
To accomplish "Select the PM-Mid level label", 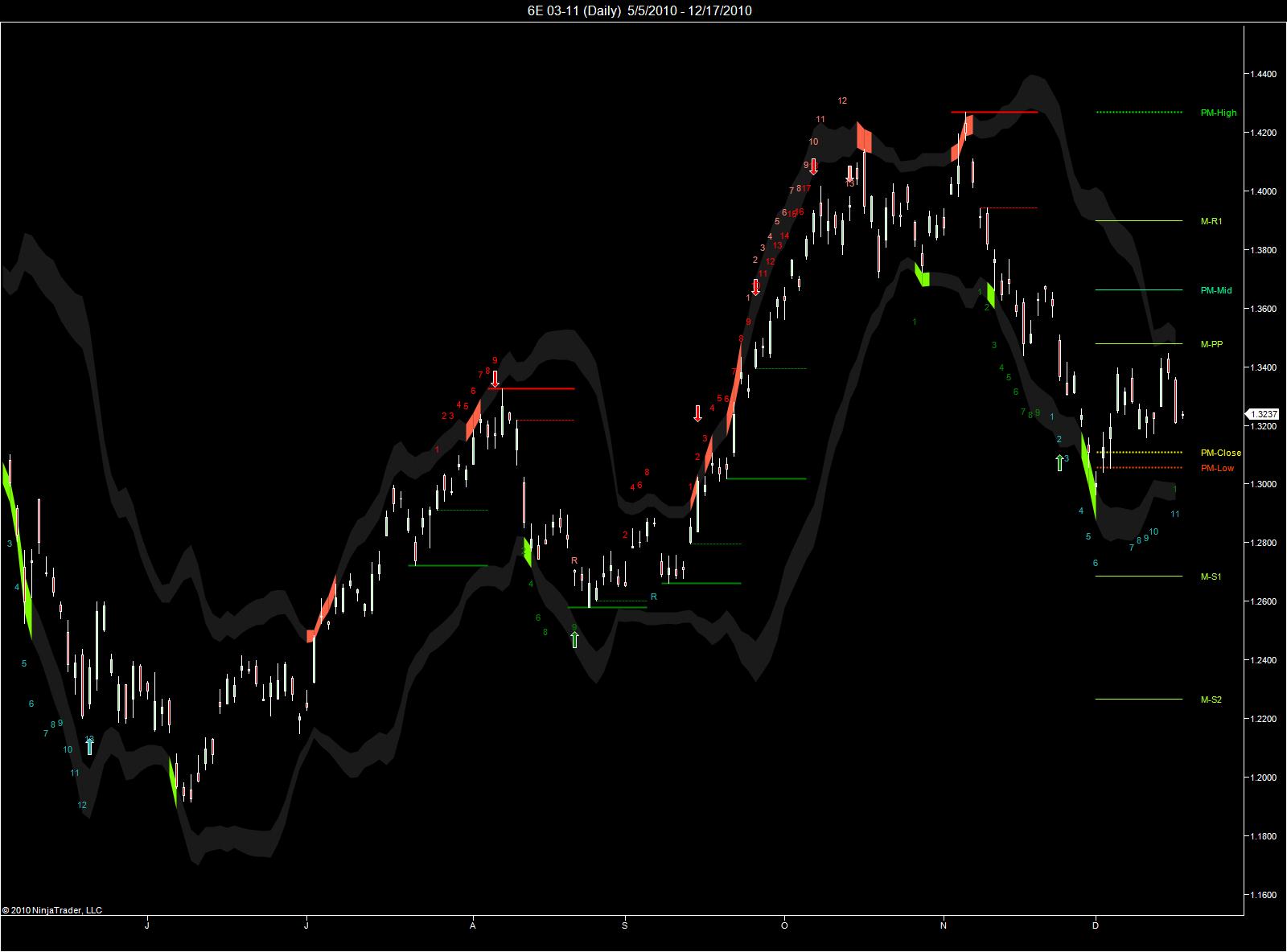I will tap(1216, 290).
